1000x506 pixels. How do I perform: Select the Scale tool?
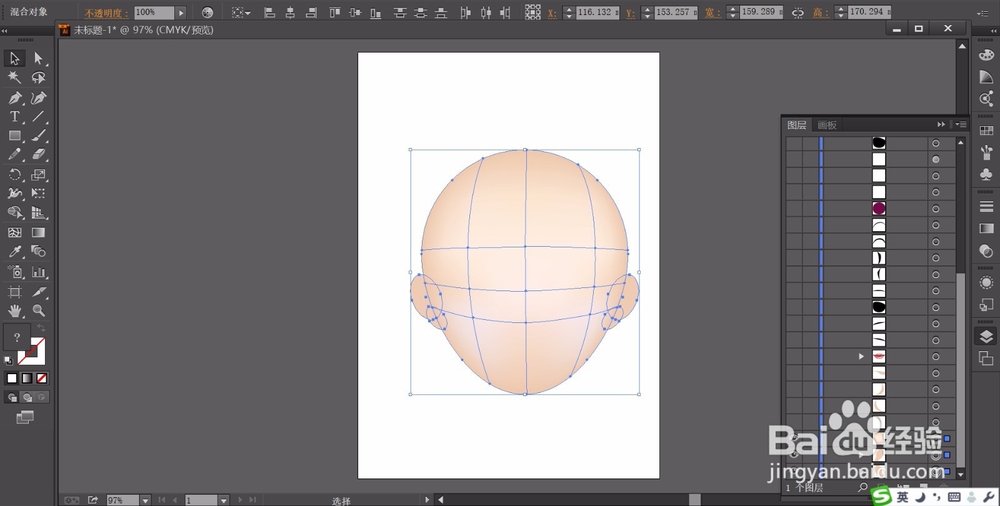(x=38, y=174)
